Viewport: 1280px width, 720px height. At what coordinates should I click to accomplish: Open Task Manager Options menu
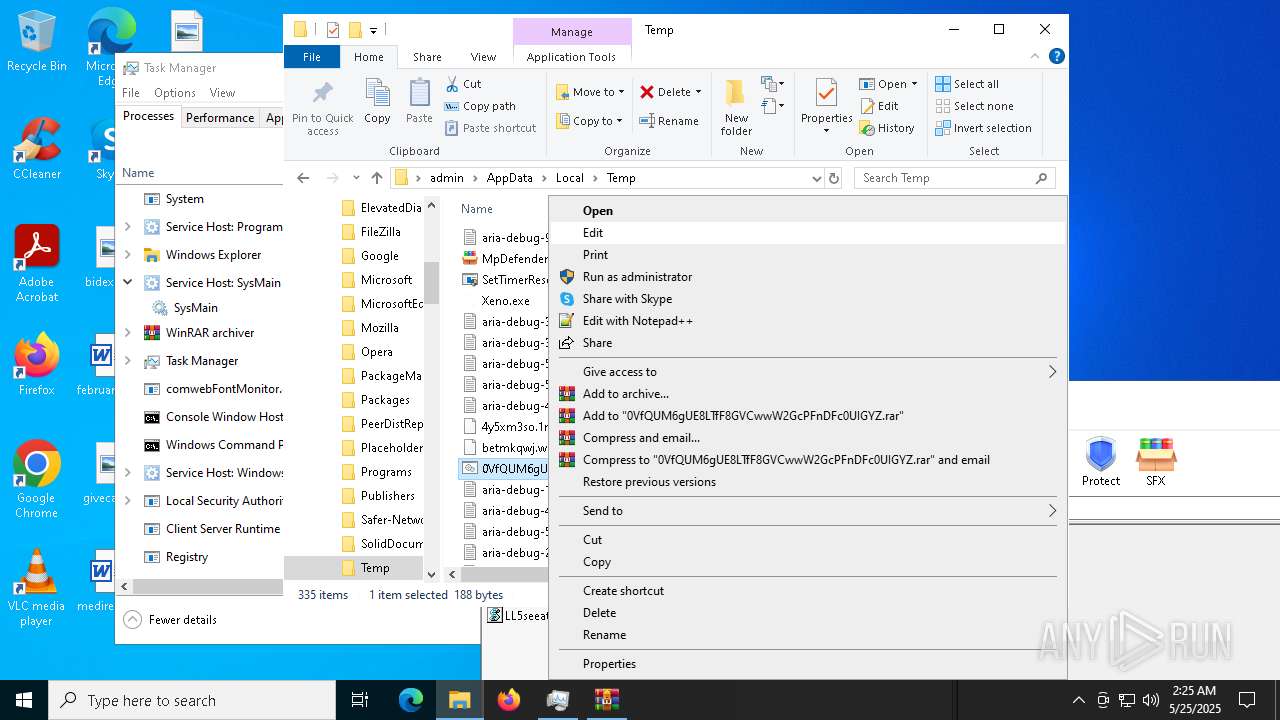(x=175, y=93)
